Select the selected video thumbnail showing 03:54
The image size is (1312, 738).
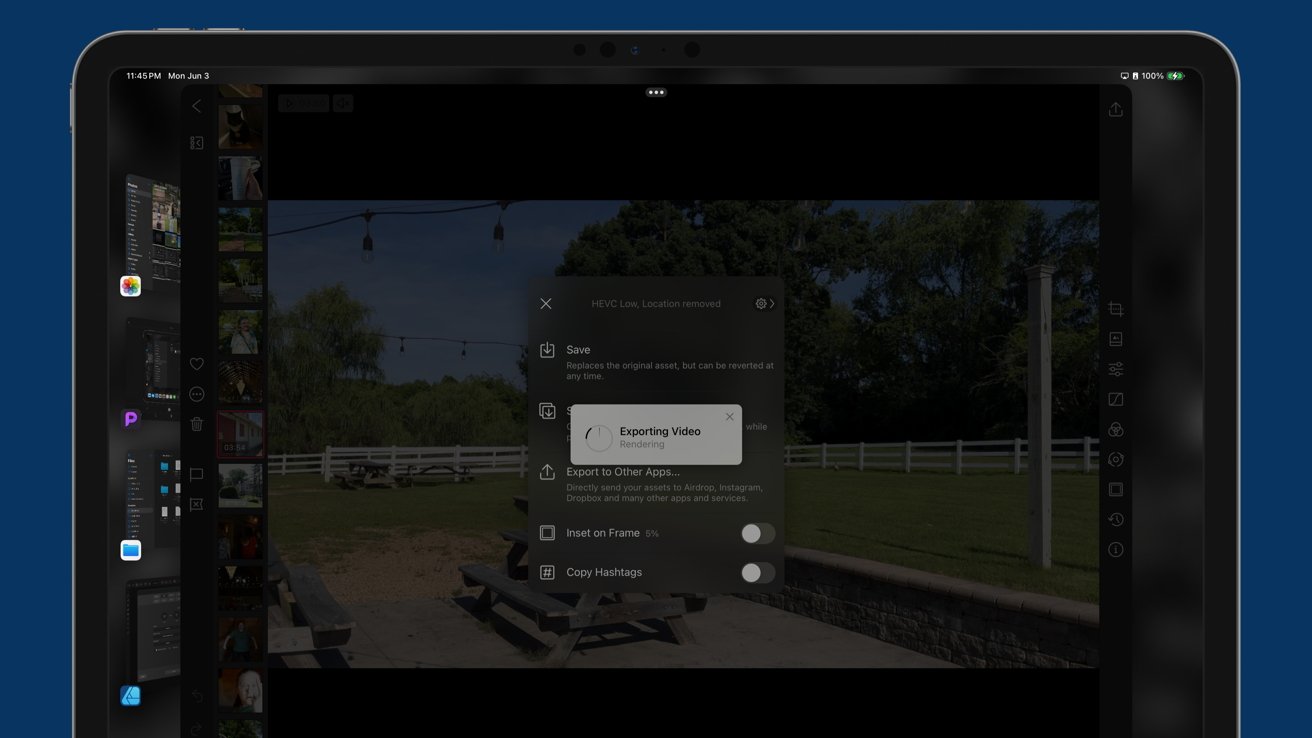[241, 434]
